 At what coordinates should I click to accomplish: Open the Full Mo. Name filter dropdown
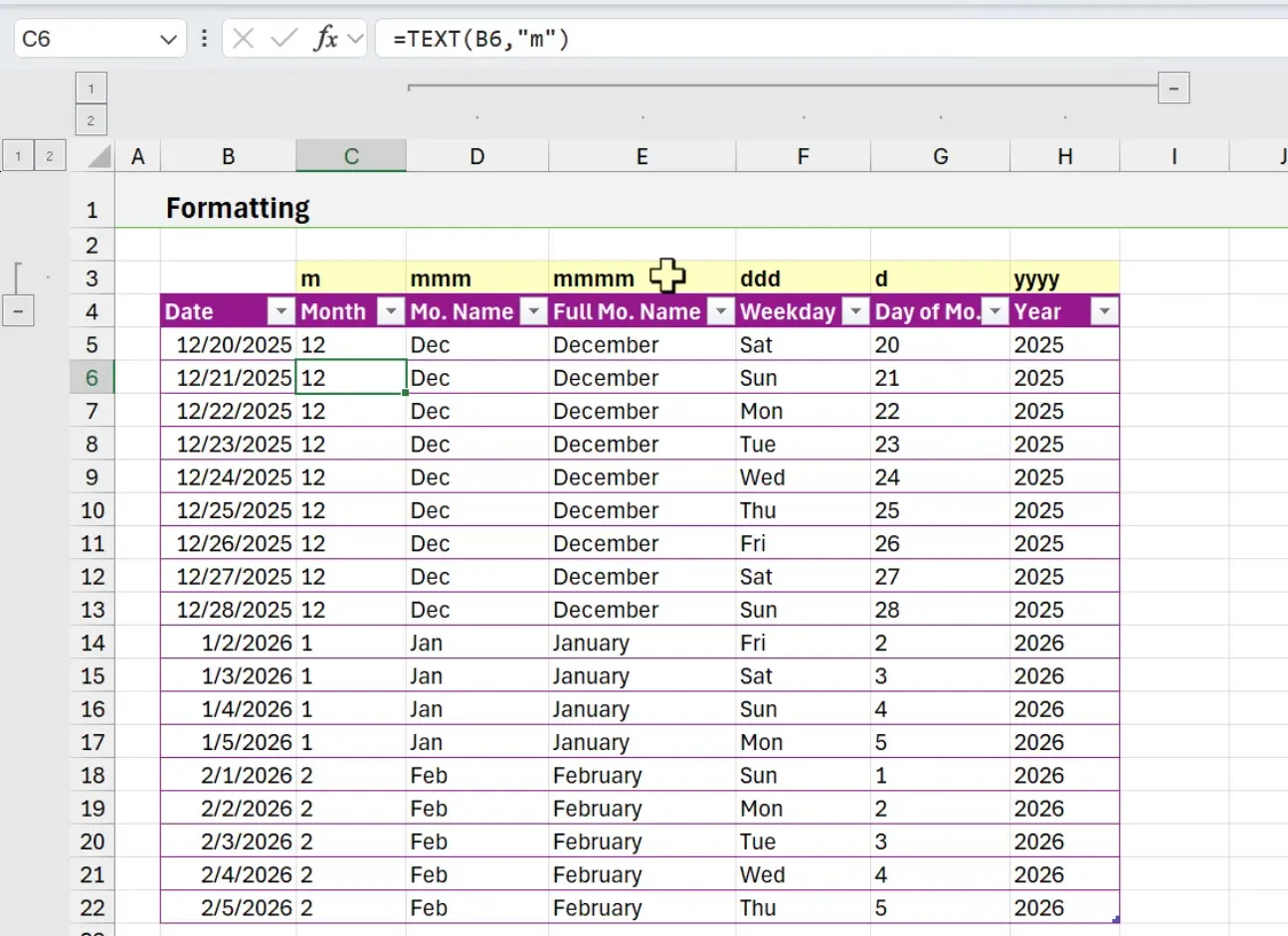coord(720,311)
